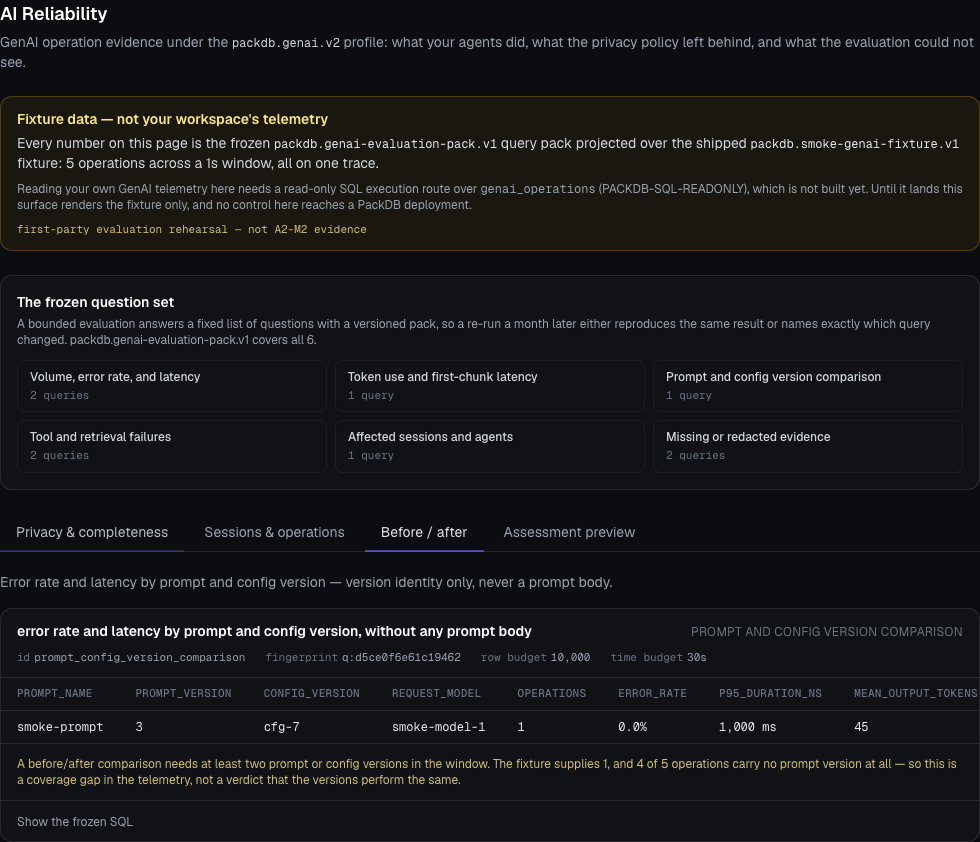Switch to Privacy & completeness tab
Image resolution: width=980 pixels, height=842 pixels.
(92, 533)
